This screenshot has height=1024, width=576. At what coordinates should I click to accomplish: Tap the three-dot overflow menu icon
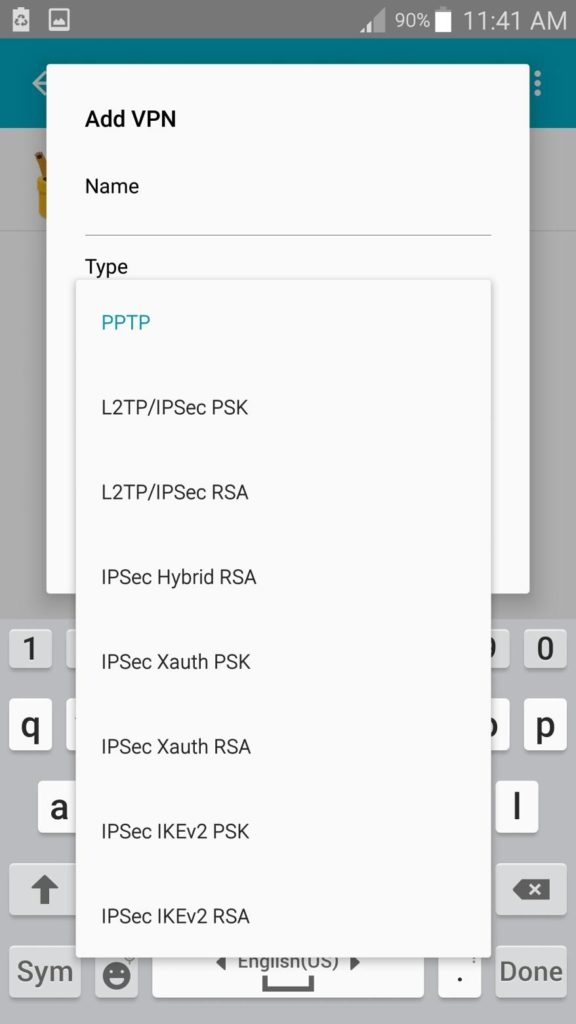(537, 83)
